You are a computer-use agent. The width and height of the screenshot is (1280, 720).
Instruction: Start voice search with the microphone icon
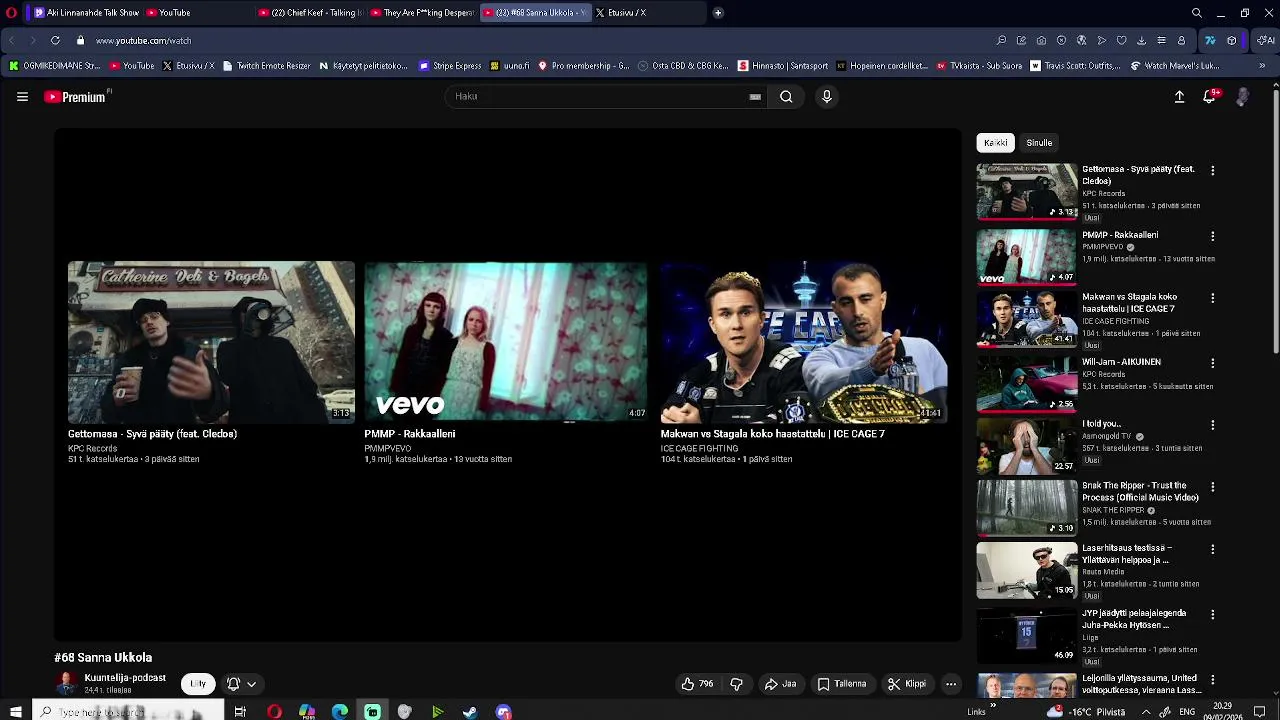coord(826,97)
